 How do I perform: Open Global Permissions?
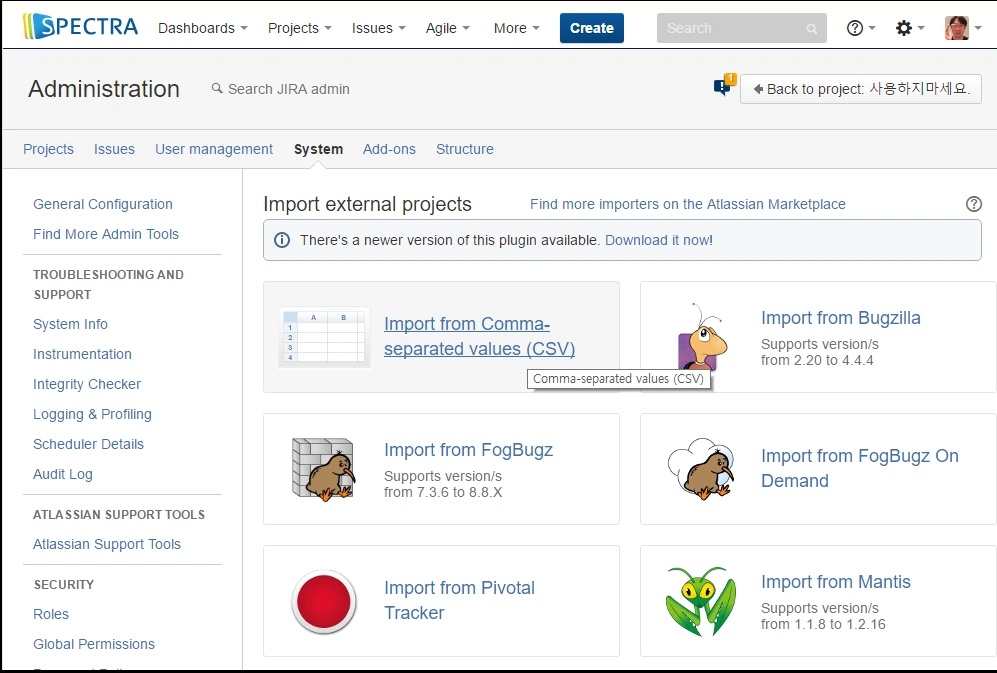point(94,644)
